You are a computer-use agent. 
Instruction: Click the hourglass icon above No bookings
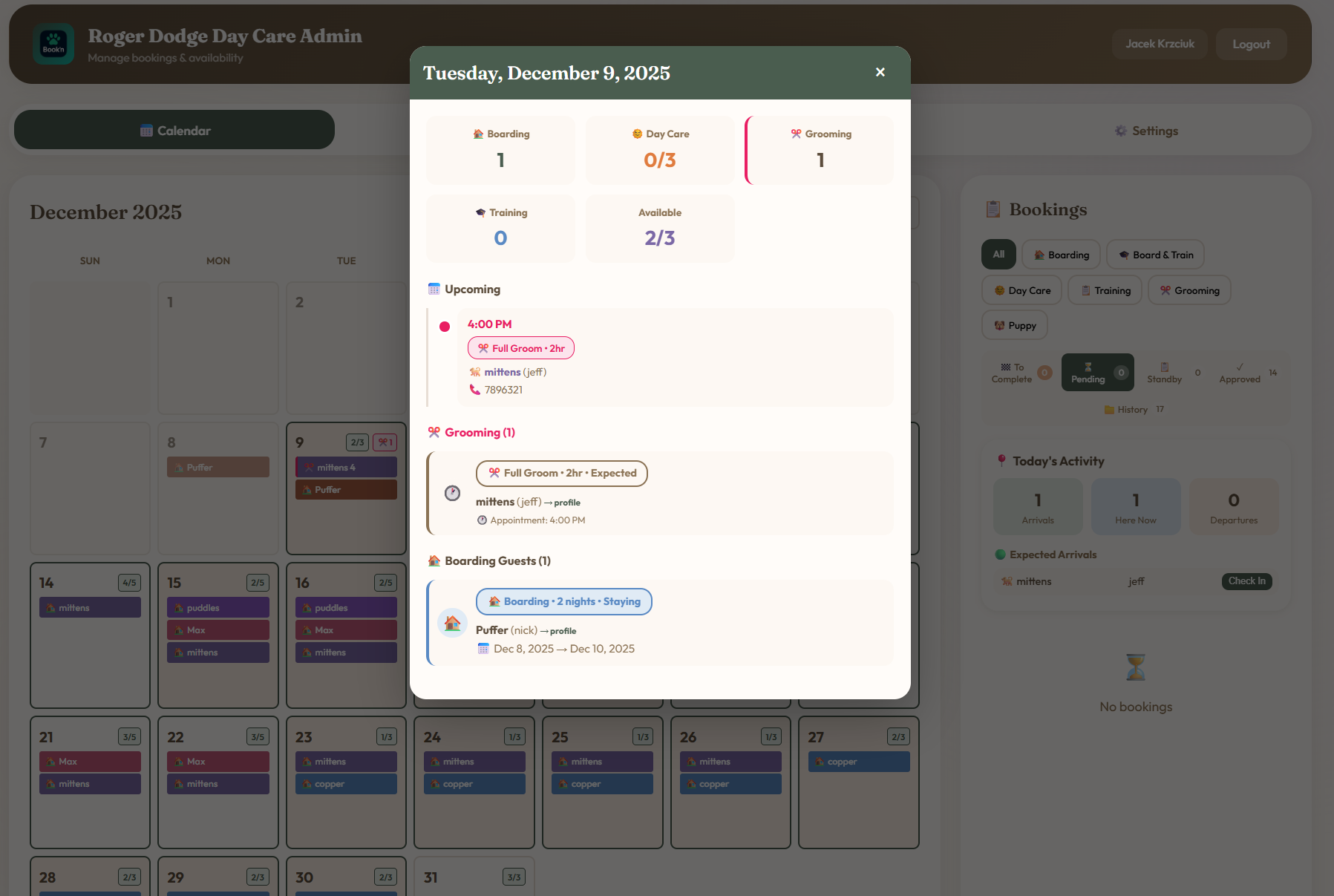[x=1135, y=667]
